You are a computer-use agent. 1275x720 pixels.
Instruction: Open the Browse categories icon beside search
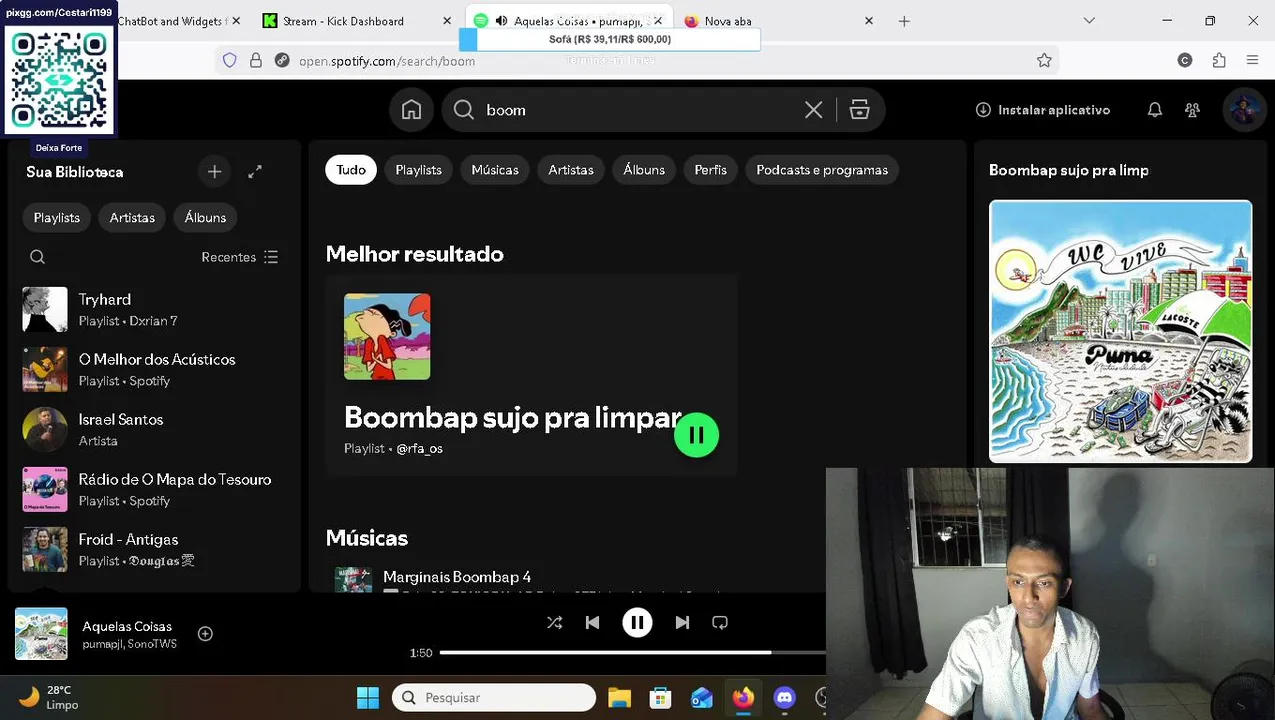(x=859, y=110)
